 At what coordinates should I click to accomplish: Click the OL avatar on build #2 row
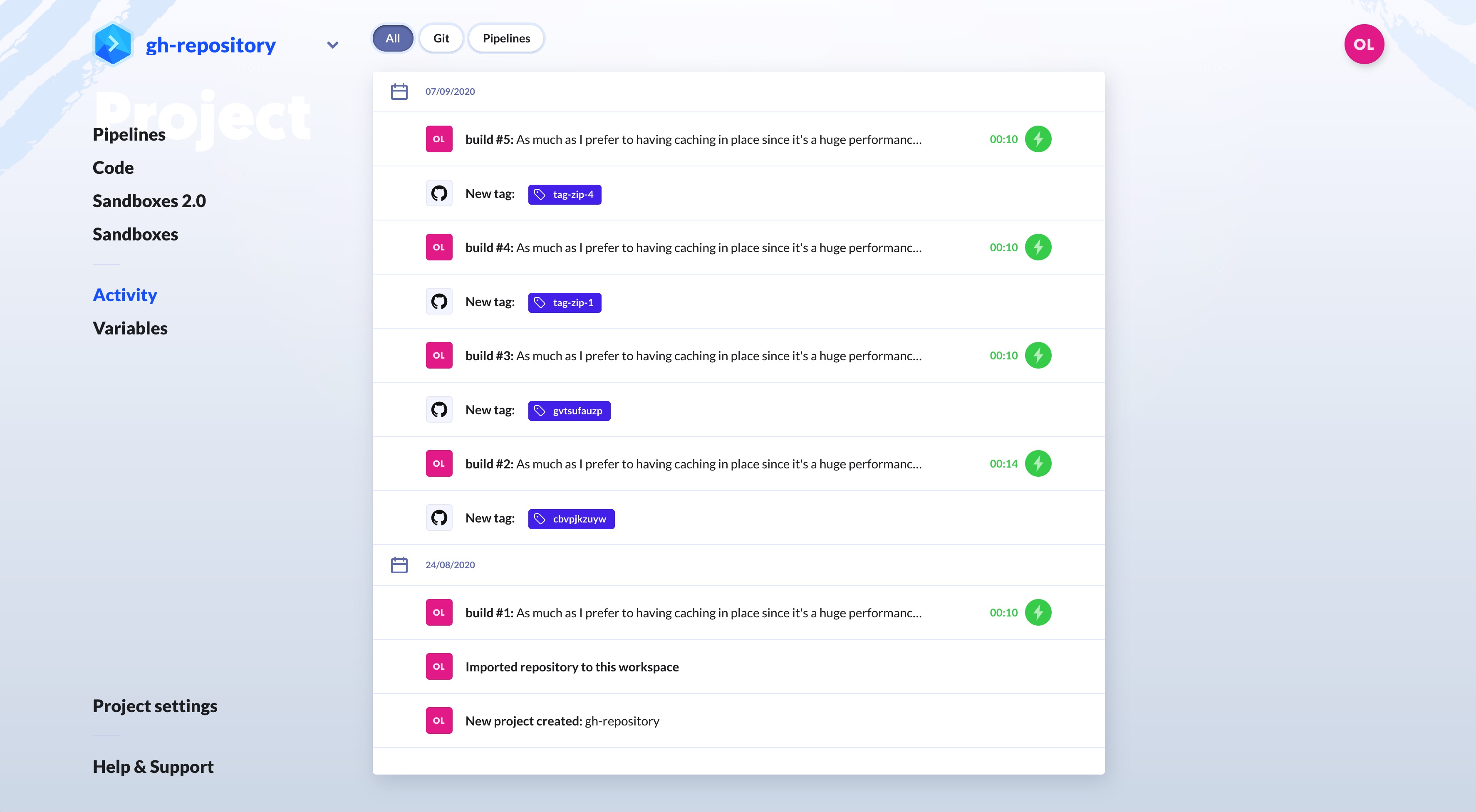(439, 463)
